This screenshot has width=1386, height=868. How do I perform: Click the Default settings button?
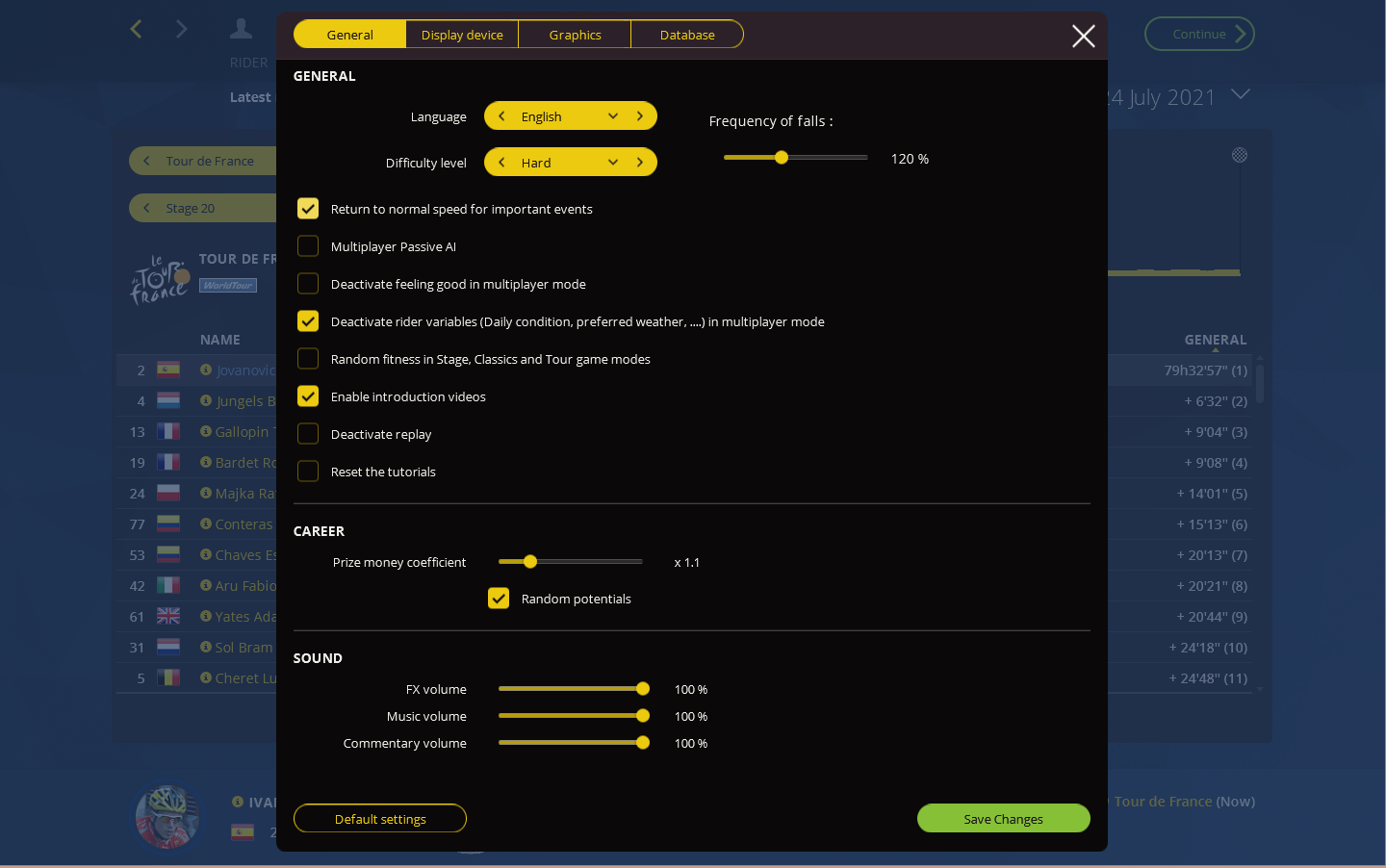coord(380,819)
